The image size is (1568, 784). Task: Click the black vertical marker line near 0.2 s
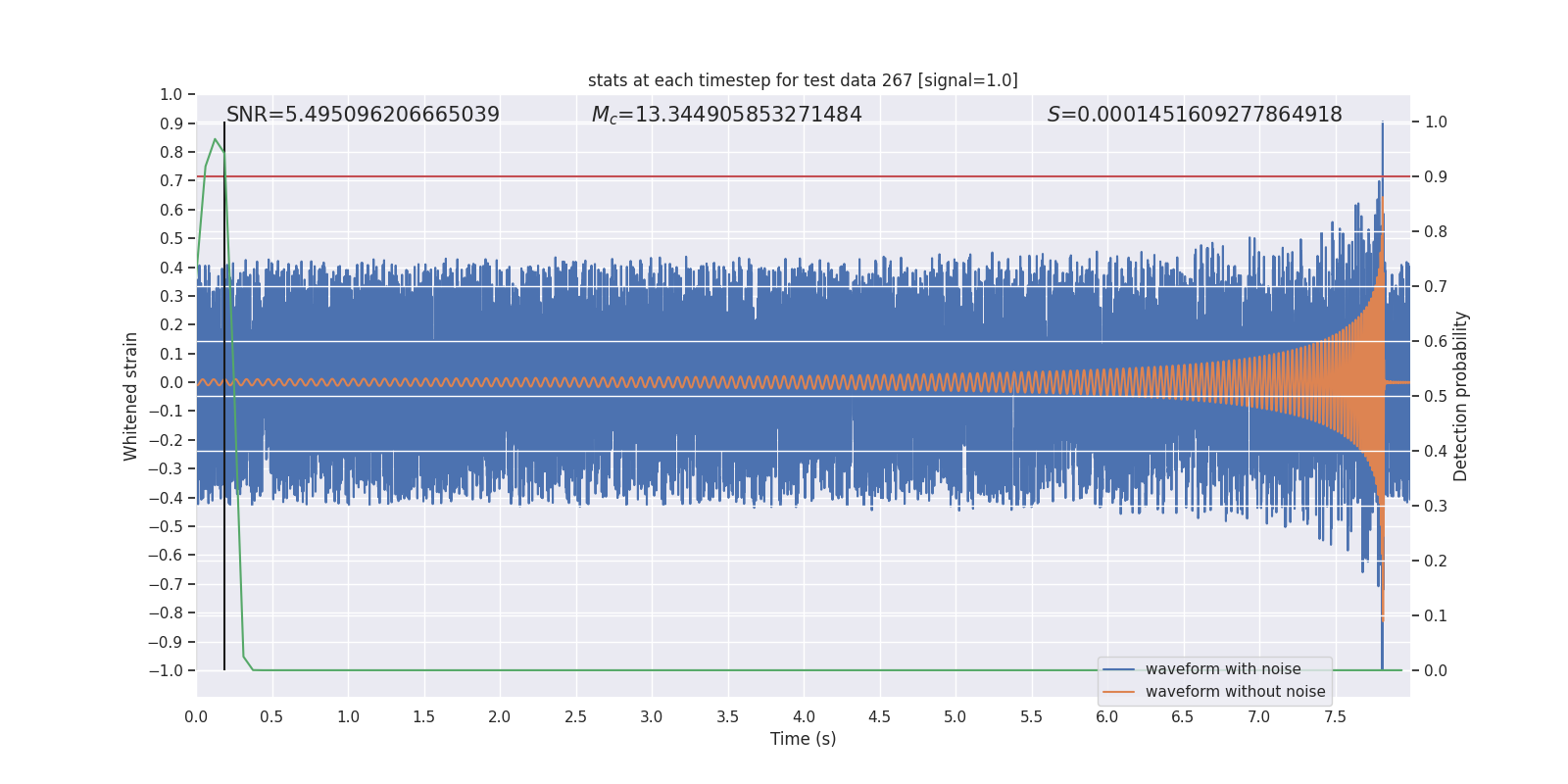(224, 396)
